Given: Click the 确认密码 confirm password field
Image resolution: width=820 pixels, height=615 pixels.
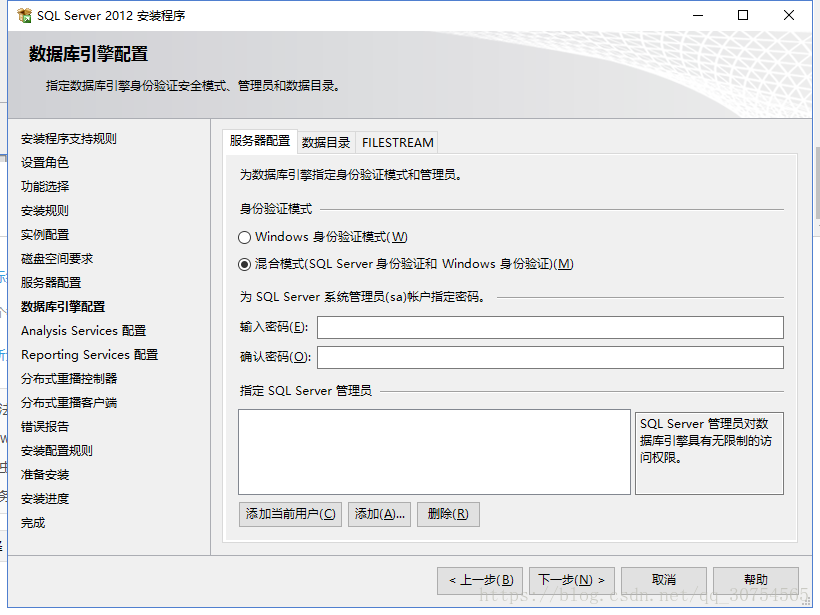Looking at the screenshot, I should 550,358.
